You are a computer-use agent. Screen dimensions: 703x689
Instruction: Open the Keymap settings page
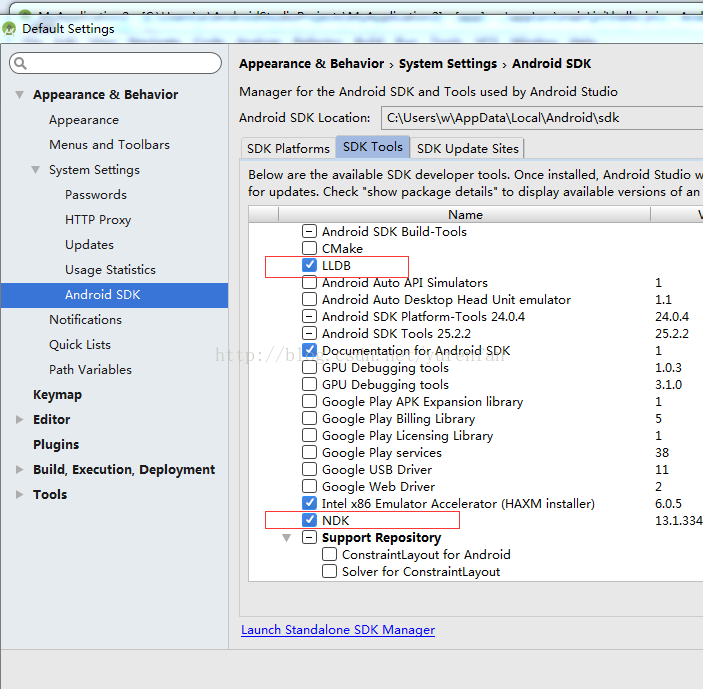(57, 395)
